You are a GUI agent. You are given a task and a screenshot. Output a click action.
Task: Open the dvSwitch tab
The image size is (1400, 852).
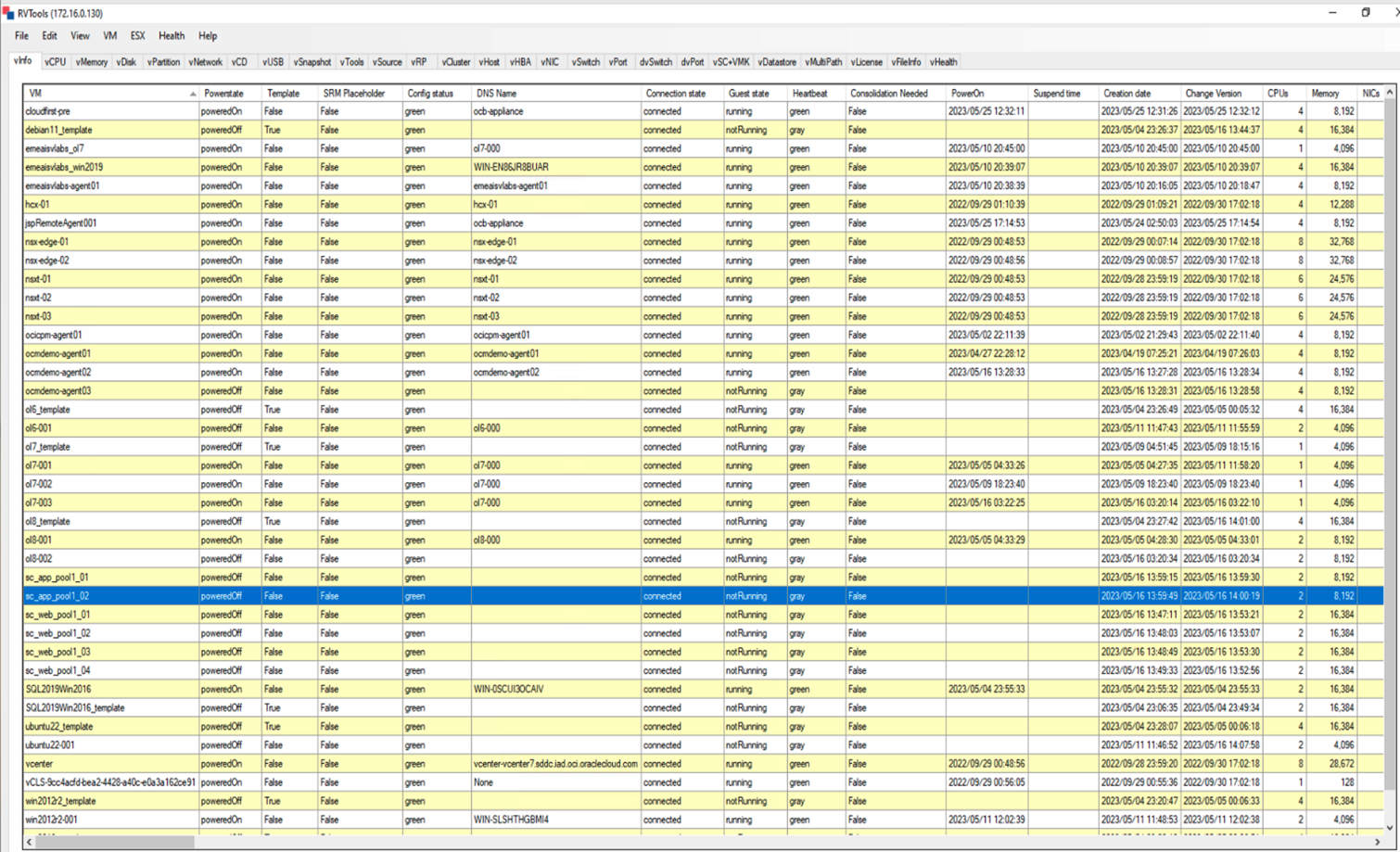[655, 62]
